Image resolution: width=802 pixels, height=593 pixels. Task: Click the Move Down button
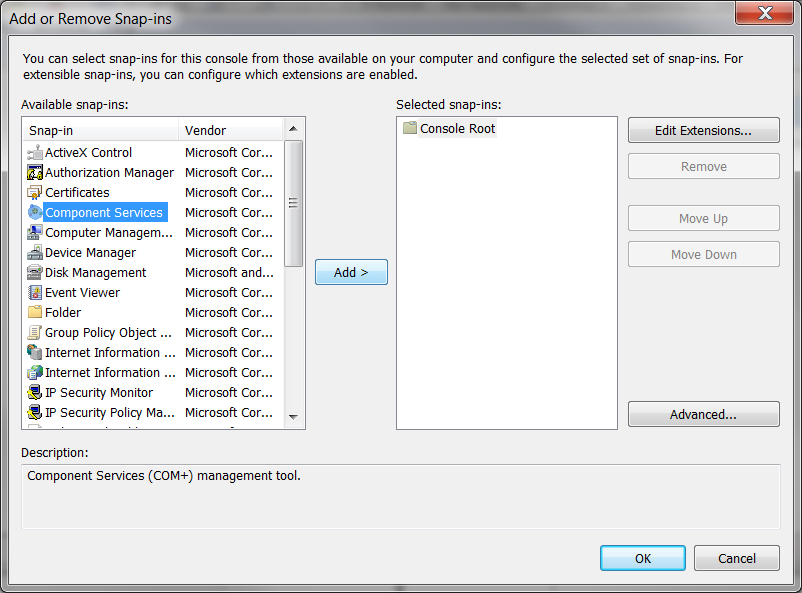(703, 254)
